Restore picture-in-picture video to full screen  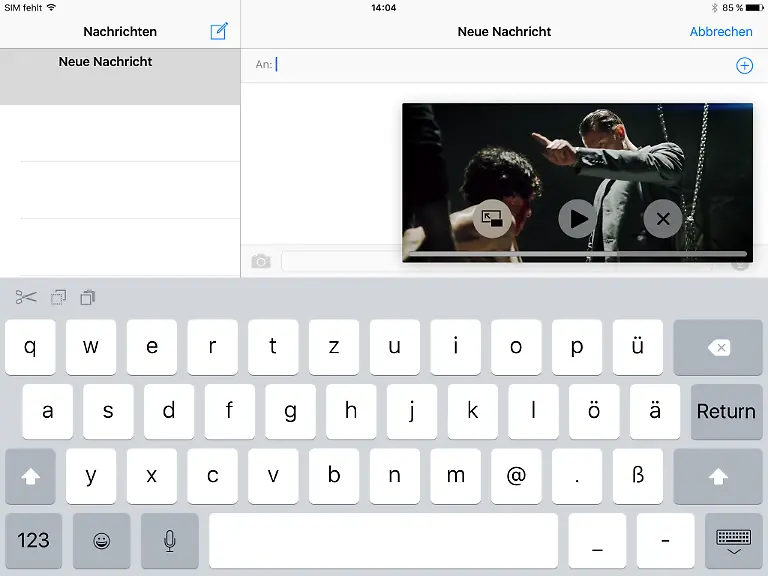coord(492,218)
